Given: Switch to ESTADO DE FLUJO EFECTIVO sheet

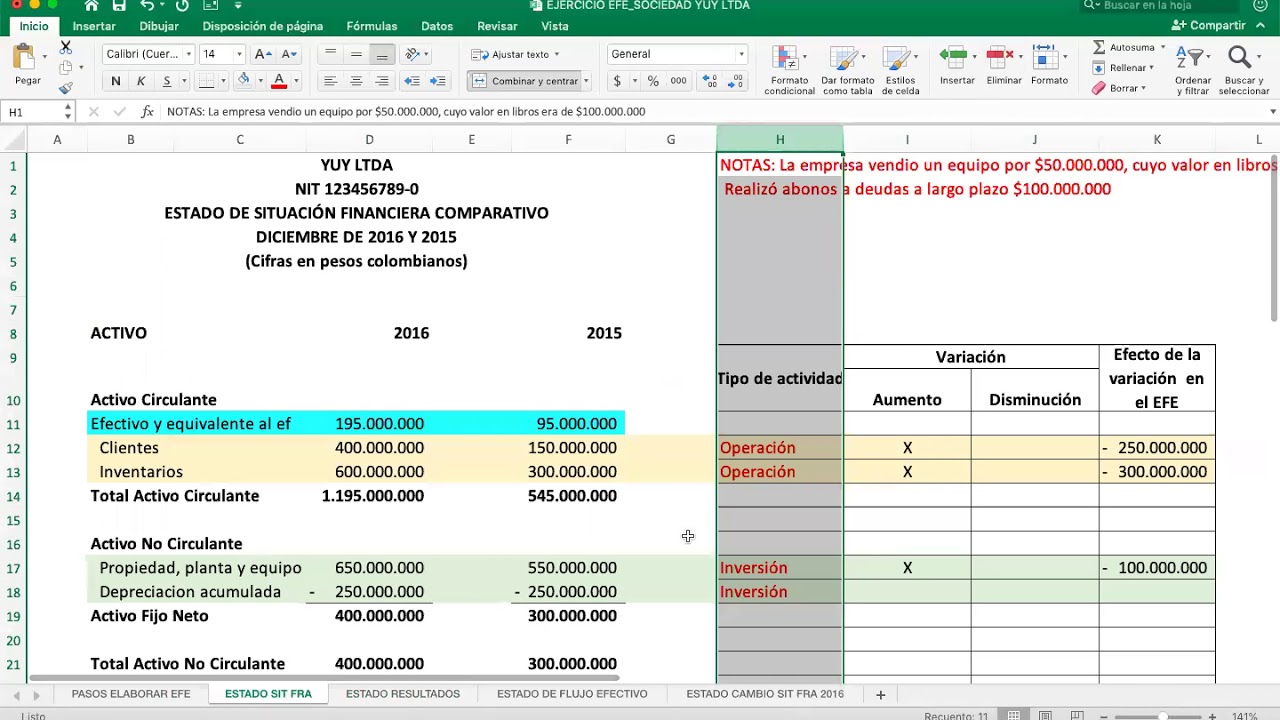Looking at the screenshot, I should [572, 694].
